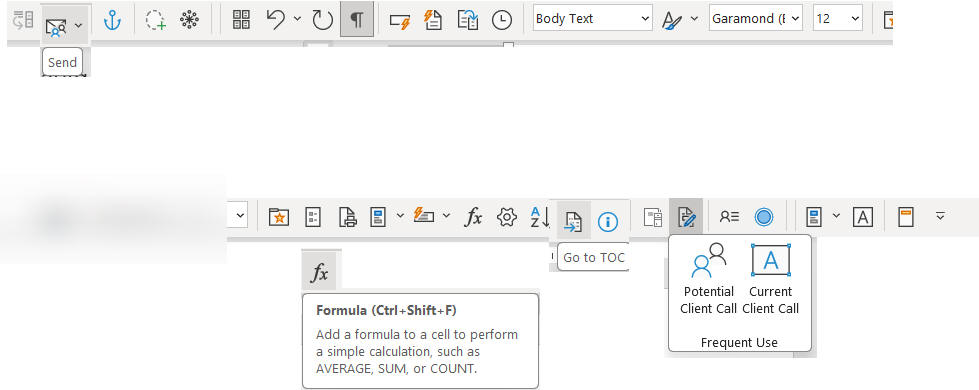Click the label with lightning bolt icon

point(424,216)
